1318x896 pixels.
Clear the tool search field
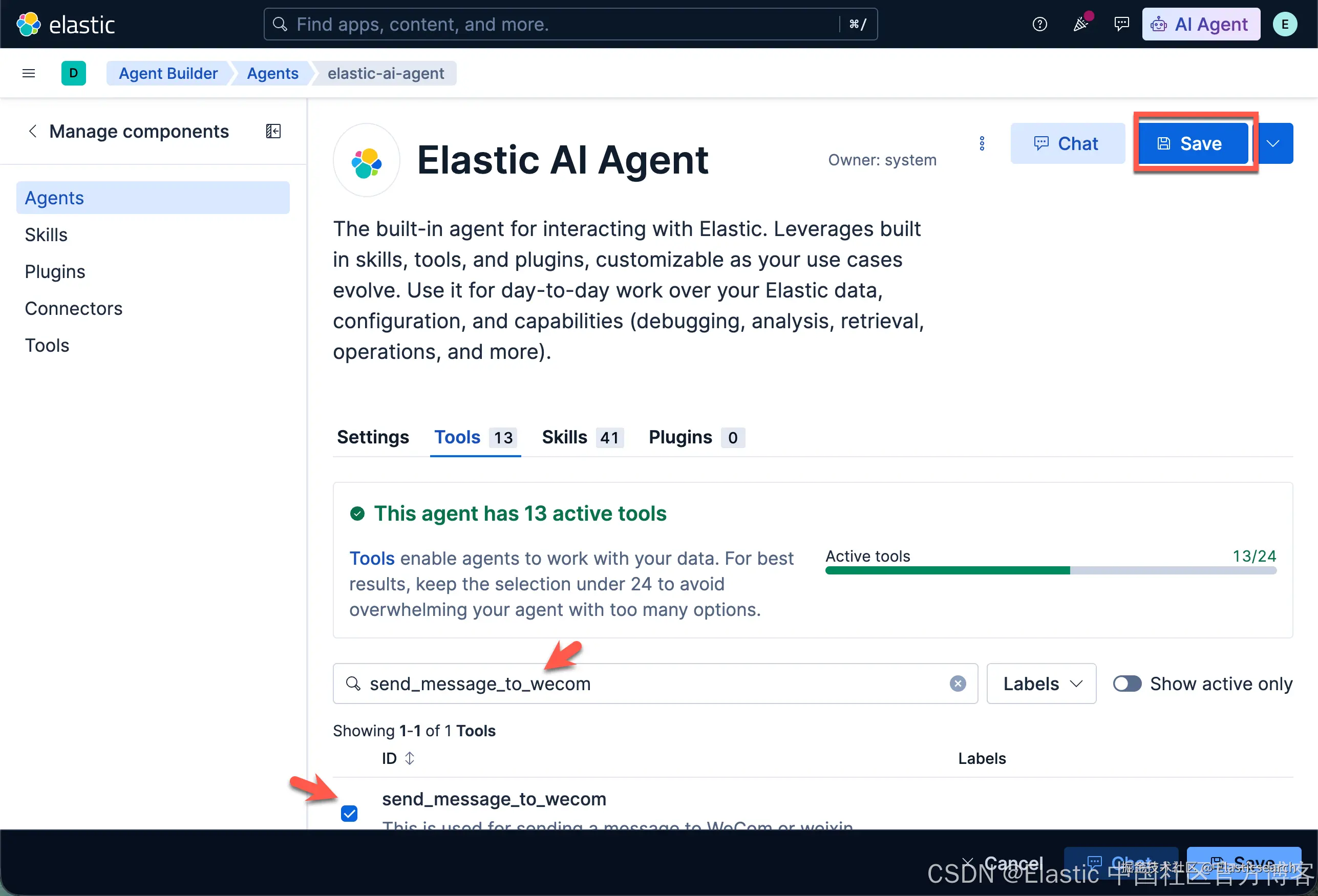958,684
